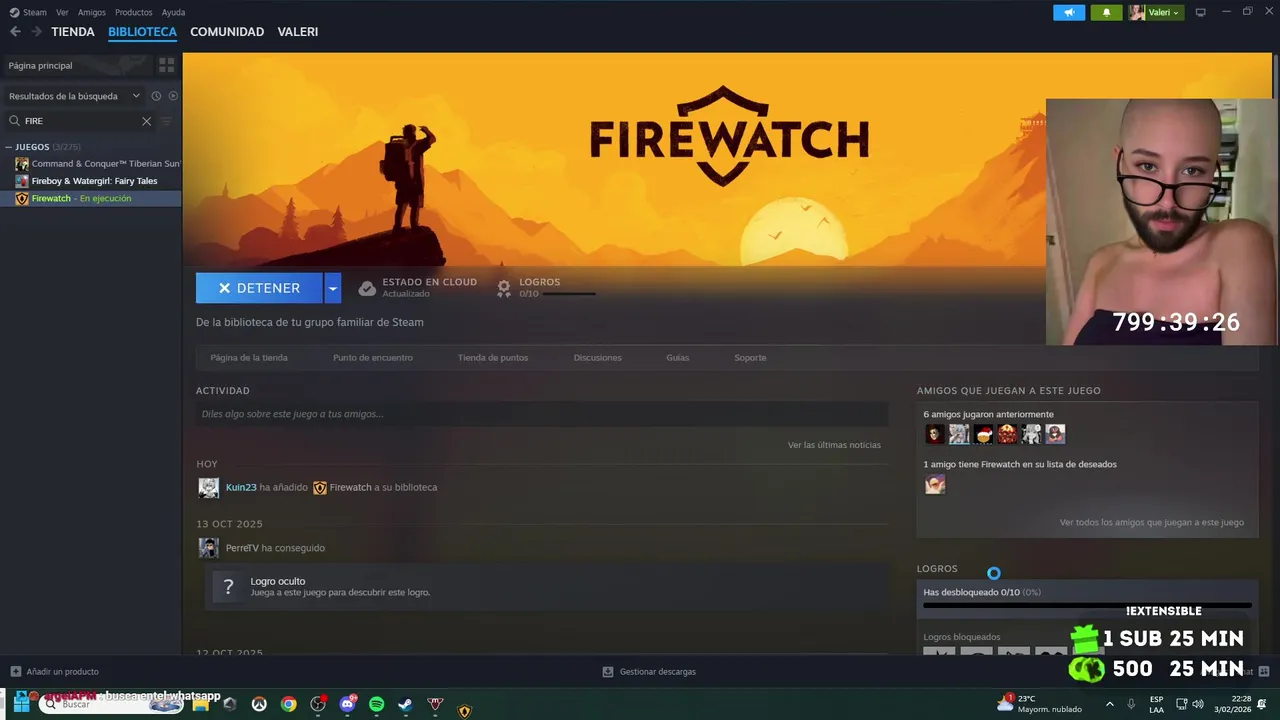
Task: Select Firewatch in the games list
Action: pos(91,198)
